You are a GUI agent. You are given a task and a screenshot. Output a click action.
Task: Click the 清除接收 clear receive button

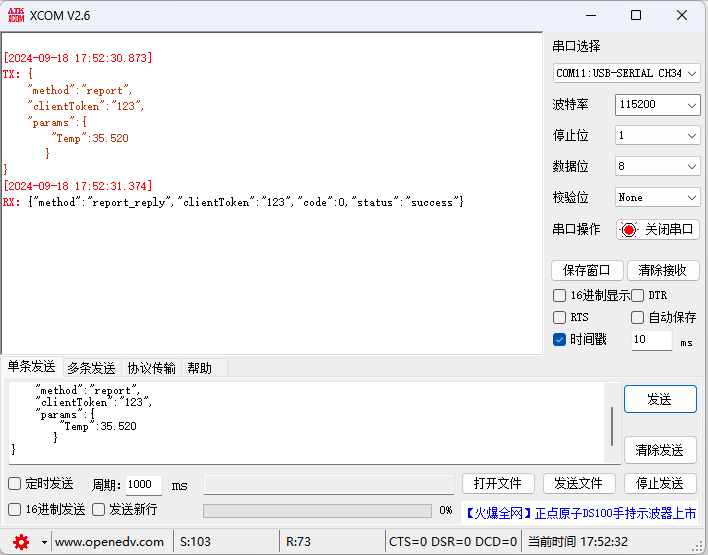[x=662, y=270]
